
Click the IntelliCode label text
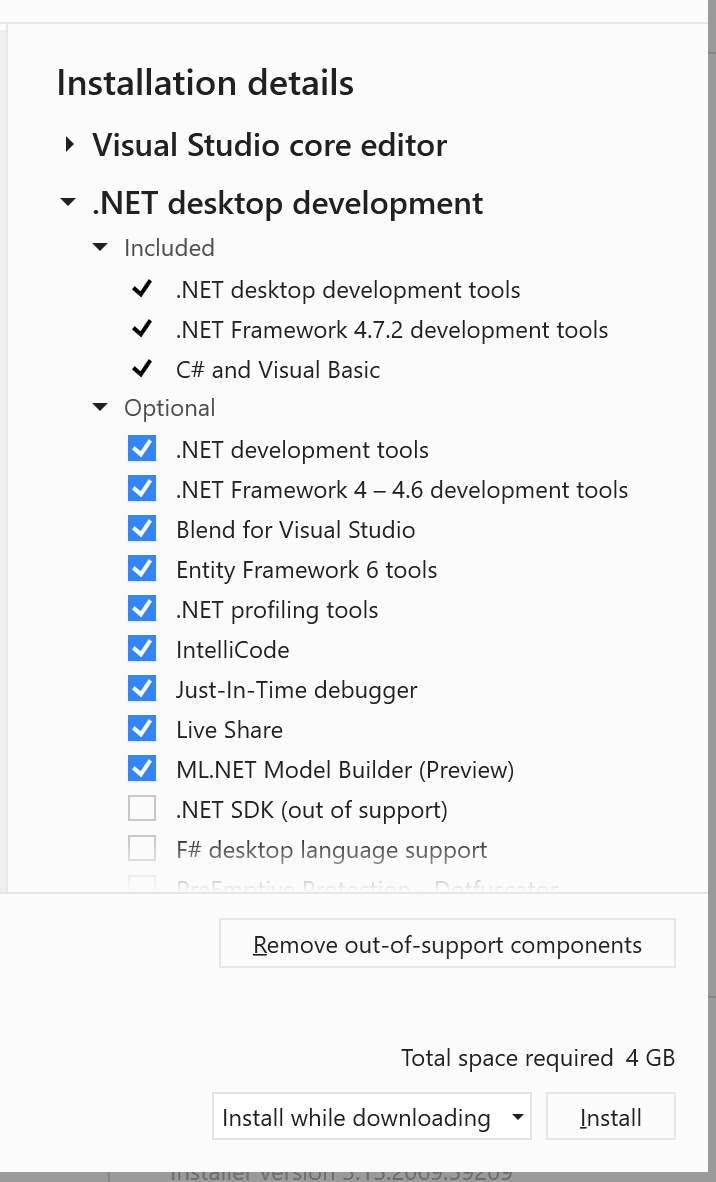click(232, 650)
